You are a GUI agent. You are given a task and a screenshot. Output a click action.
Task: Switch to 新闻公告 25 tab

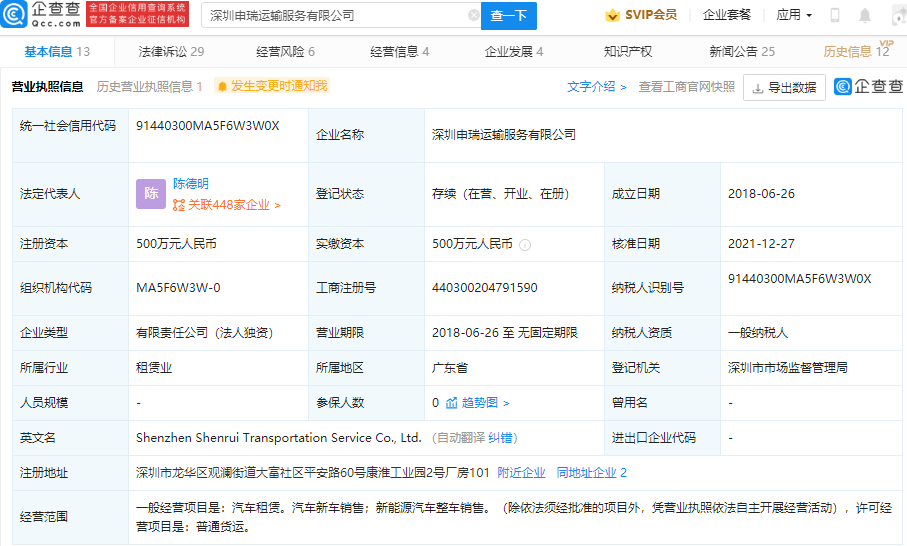click(x=742, y=51)
